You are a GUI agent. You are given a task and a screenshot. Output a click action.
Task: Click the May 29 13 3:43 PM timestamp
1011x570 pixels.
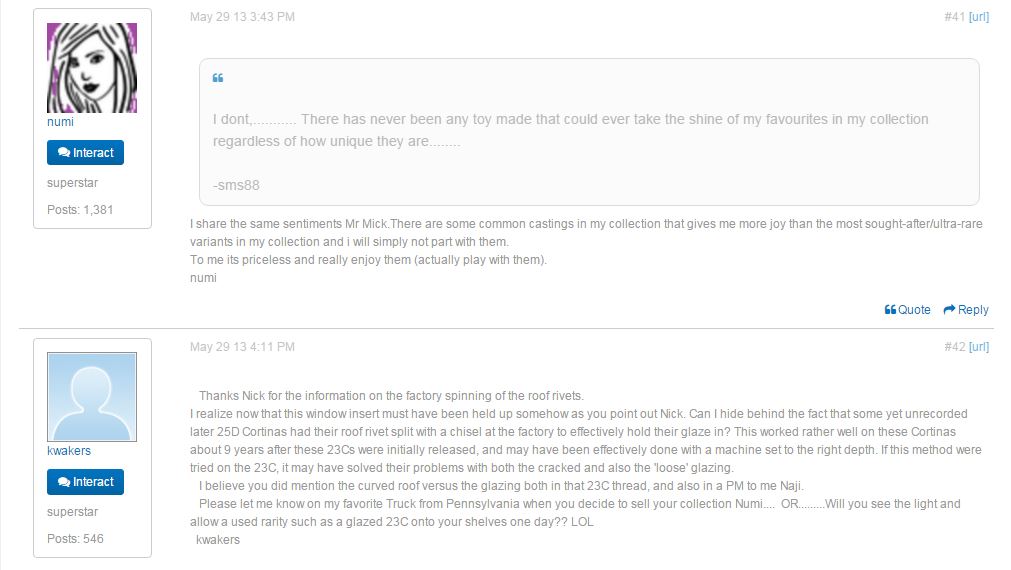click(242, 17)
